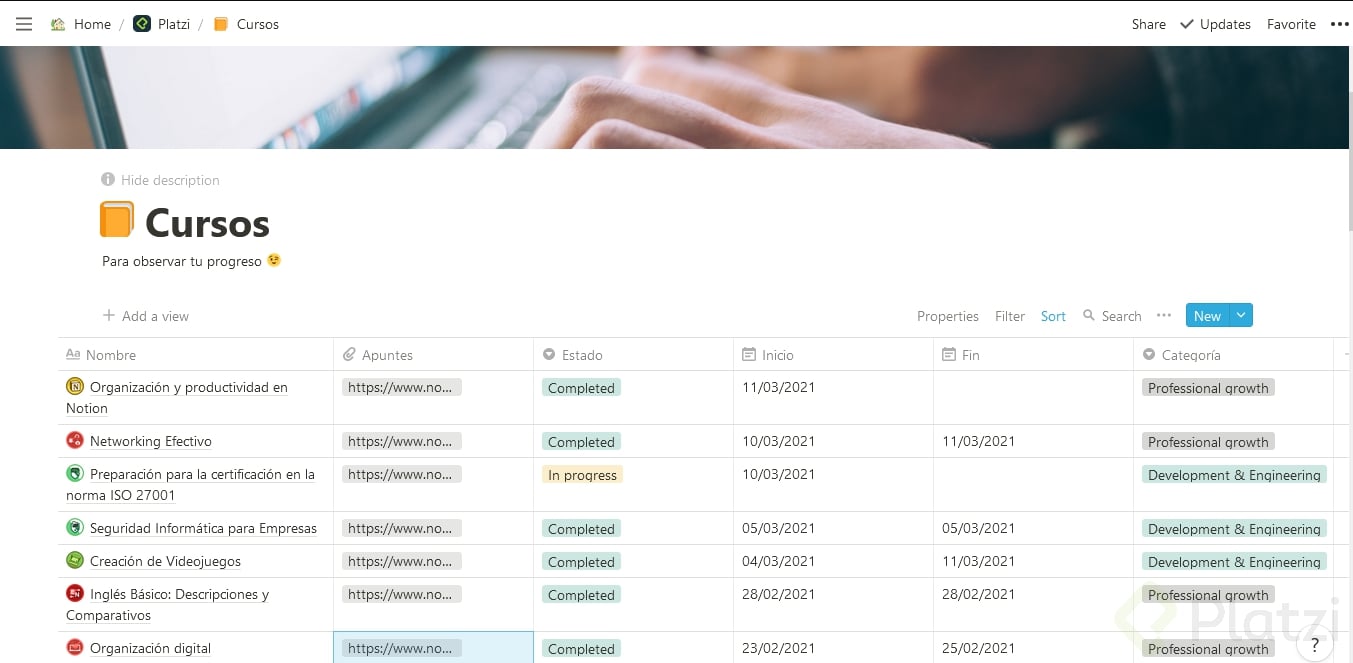Click Add a view
Image resolution: width=1353 pixels, height=663 pixels.
146,316
